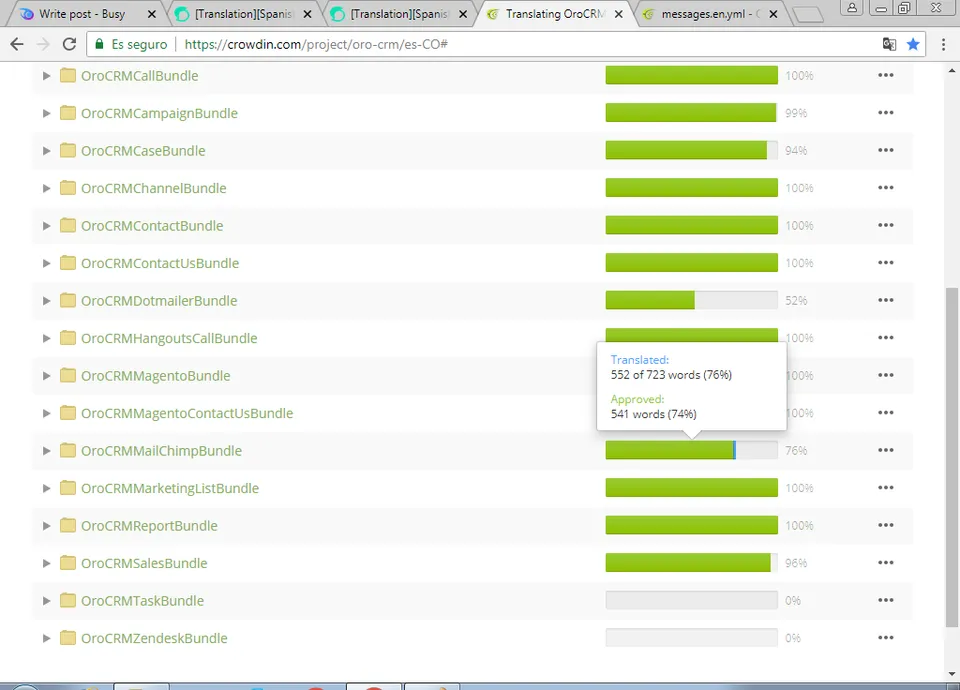Expand the OroCRMCaseBundle folder

click(x=46, y=151)
